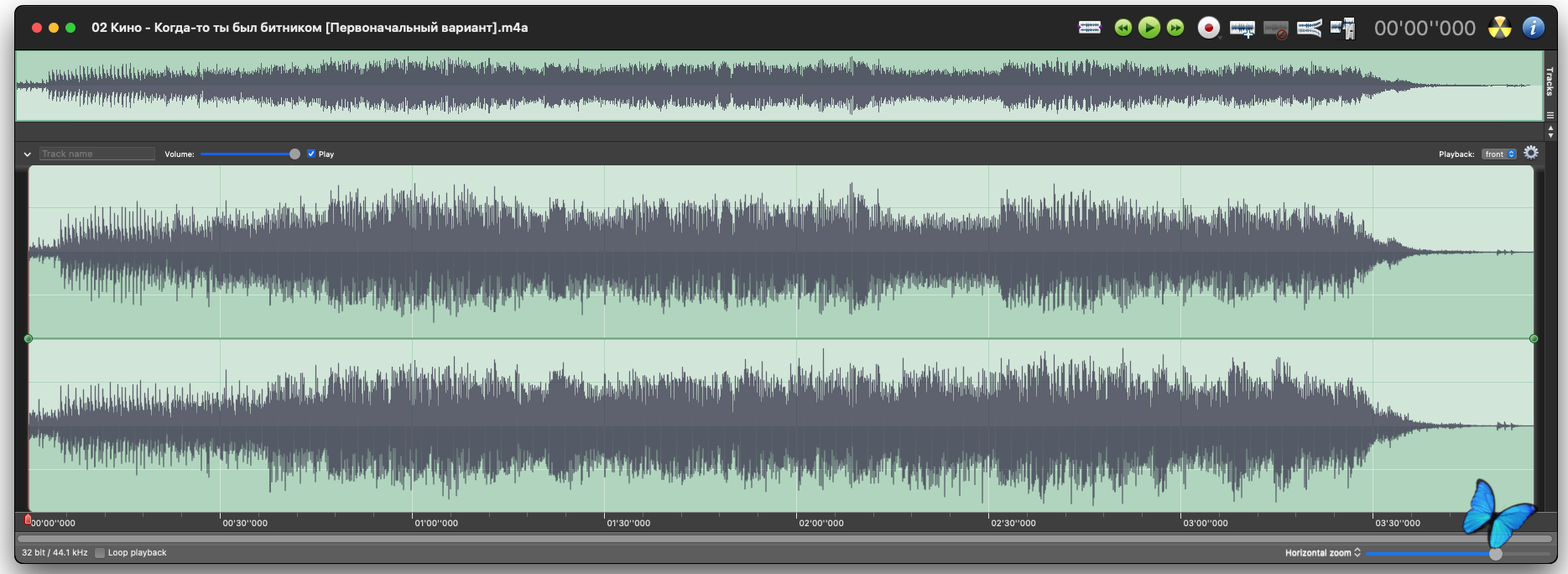This screenshot has width=1568, height=574.
Task: Click the yellow radiation symbol icon
Action: [1499, 28]
